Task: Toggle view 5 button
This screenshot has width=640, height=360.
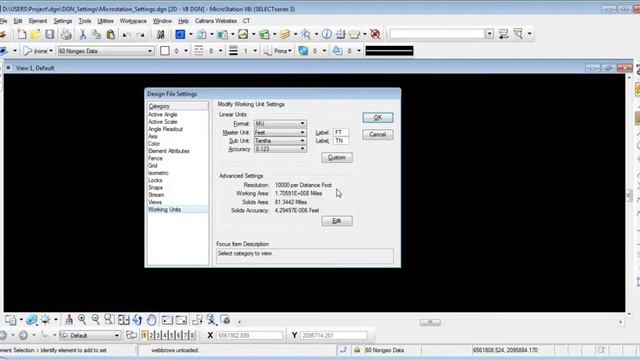Action: 172,336
